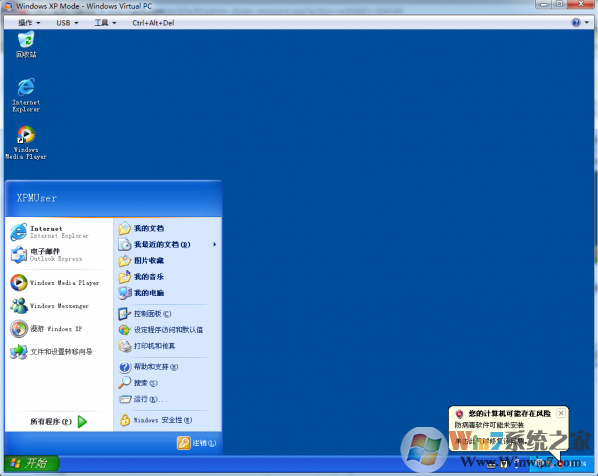The image size is (598, 476).
Task: Click the 开始 Start button
Action: (32, 463)
